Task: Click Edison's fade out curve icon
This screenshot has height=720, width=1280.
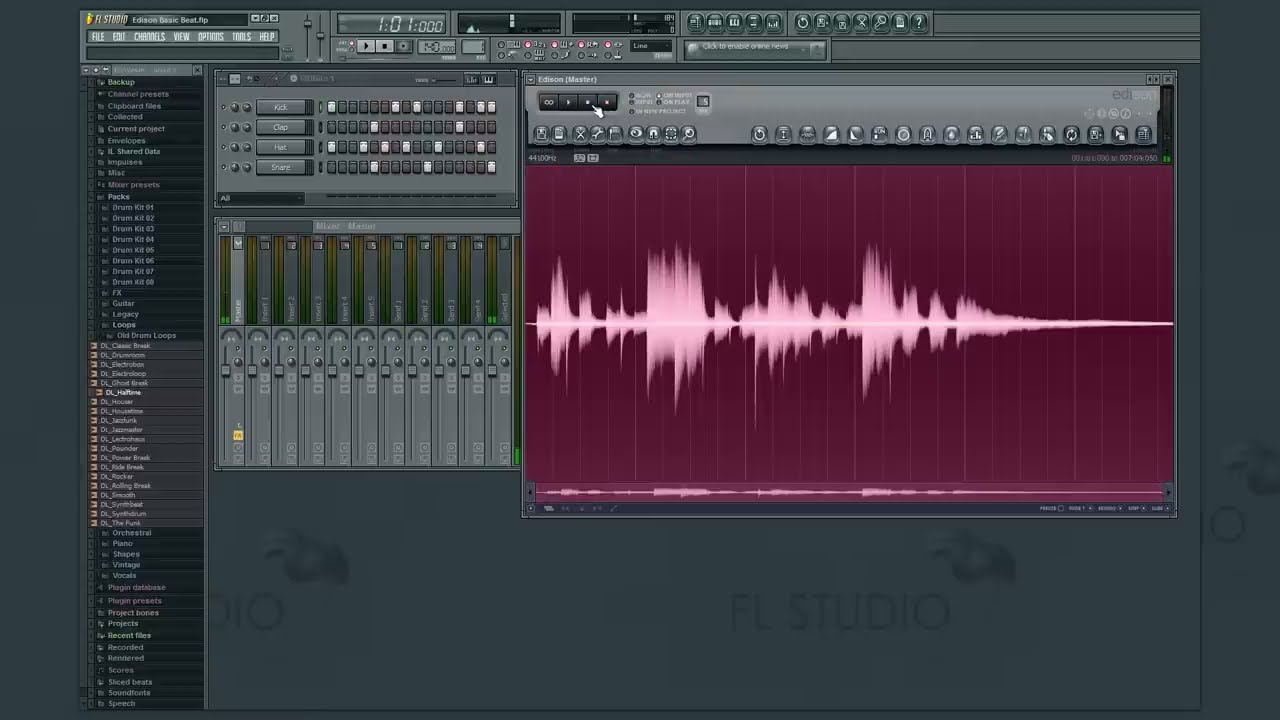Action: (x=855, y=134)
